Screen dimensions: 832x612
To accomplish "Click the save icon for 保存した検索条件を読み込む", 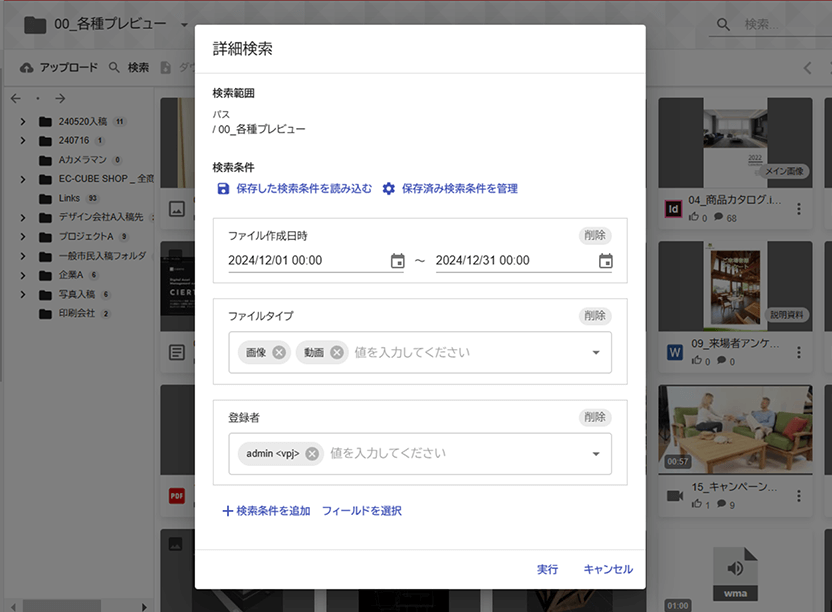I will pyautogui.click(x=223, y=188).
